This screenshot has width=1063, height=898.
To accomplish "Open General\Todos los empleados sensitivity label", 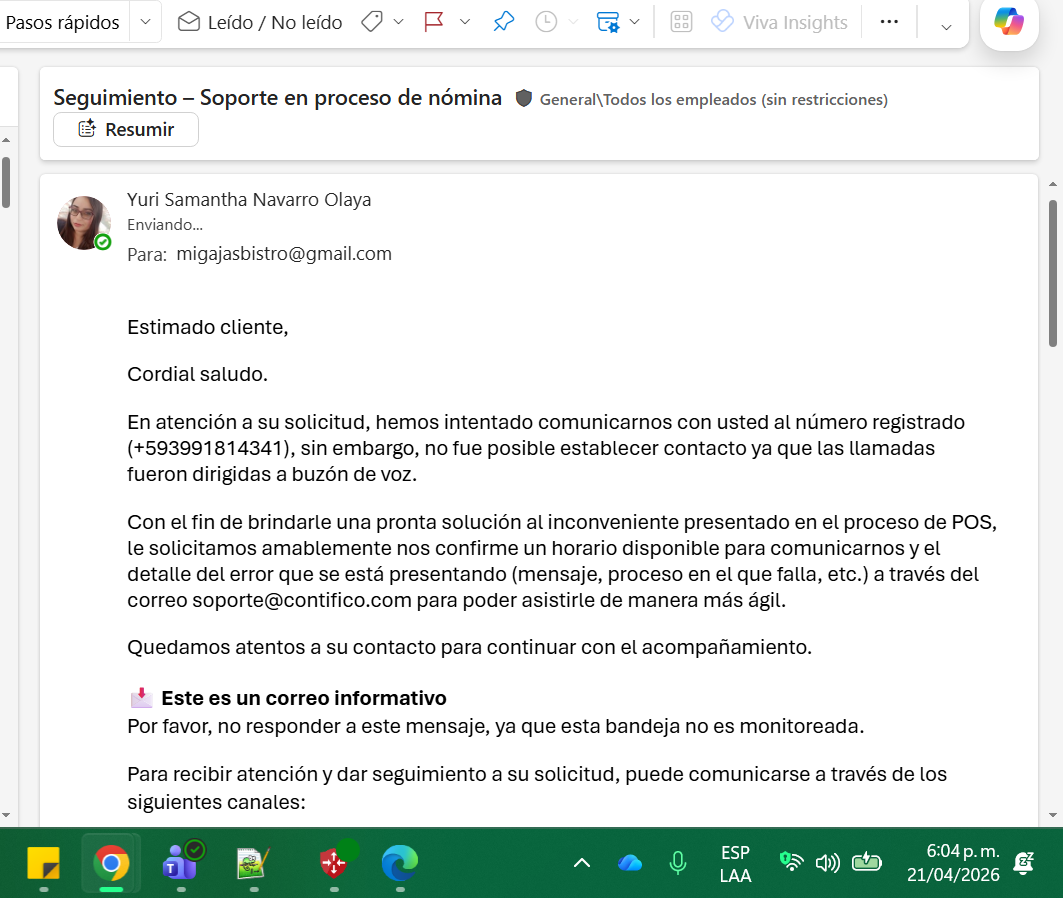I will (x=713, y=100).
